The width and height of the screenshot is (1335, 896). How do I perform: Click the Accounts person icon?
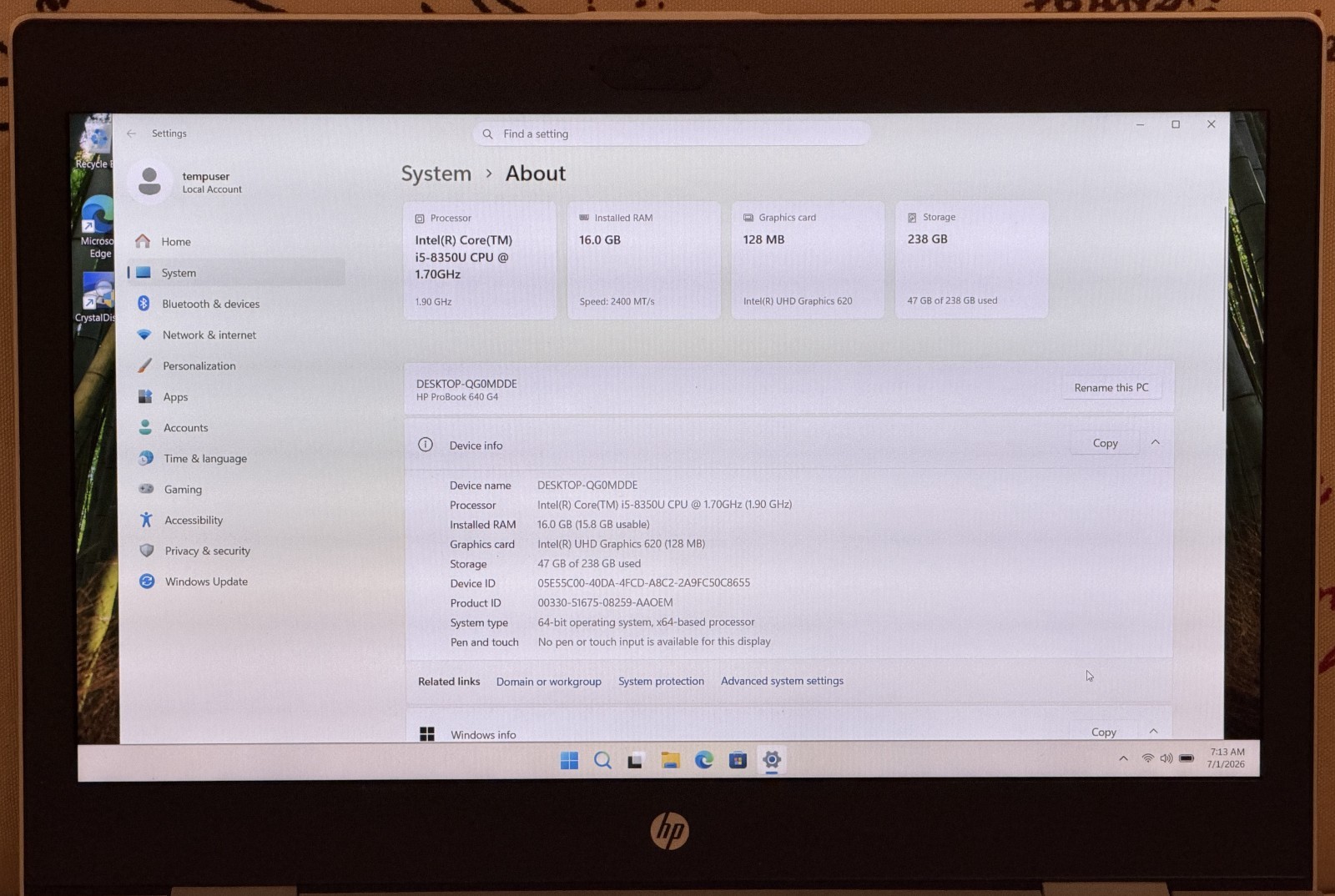point(145,427)
